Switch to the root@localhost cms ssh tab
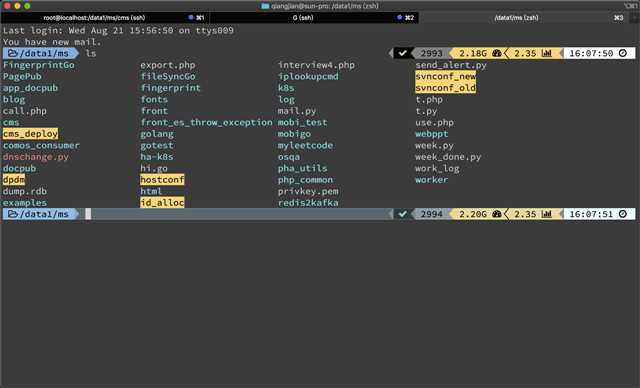The height and width of the screenshot is (388, 640). (105, 18)
